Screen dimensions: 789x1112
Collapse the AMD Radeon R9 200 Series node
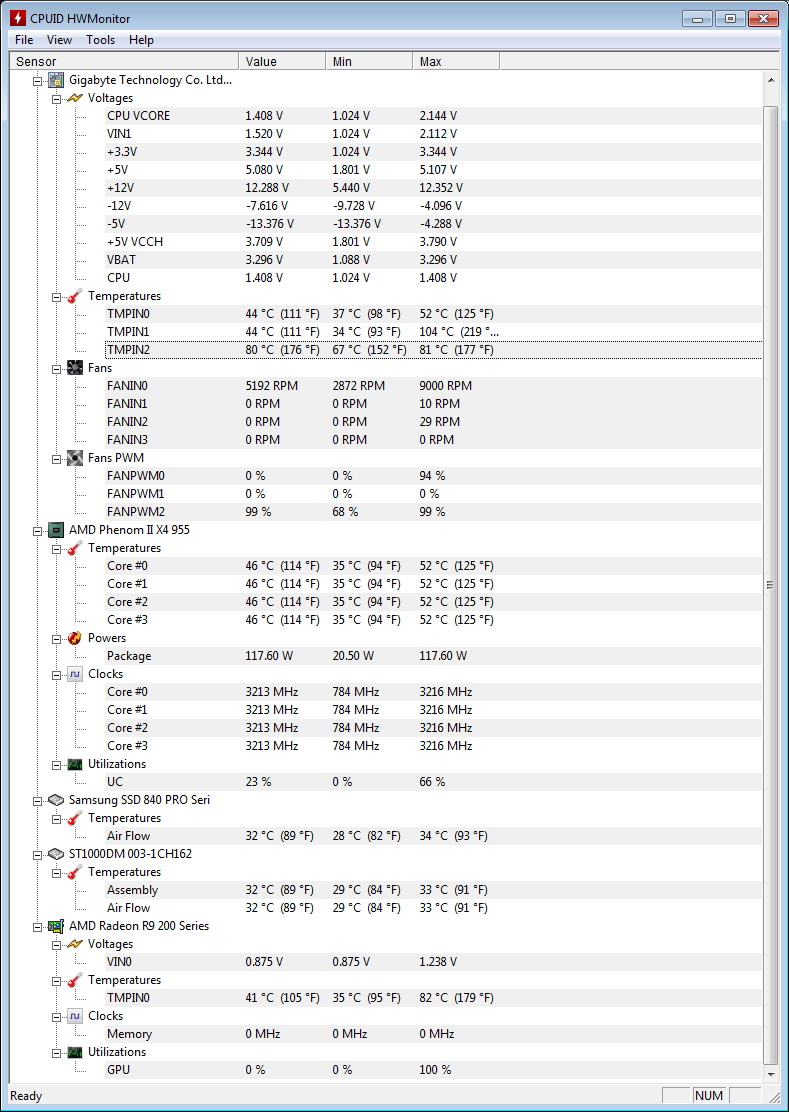tap(37, 926)
